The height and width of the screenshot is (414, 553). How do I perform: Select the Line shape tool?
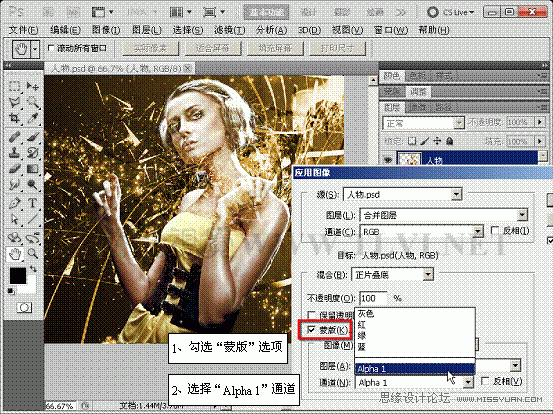click(x=33, y=219)
